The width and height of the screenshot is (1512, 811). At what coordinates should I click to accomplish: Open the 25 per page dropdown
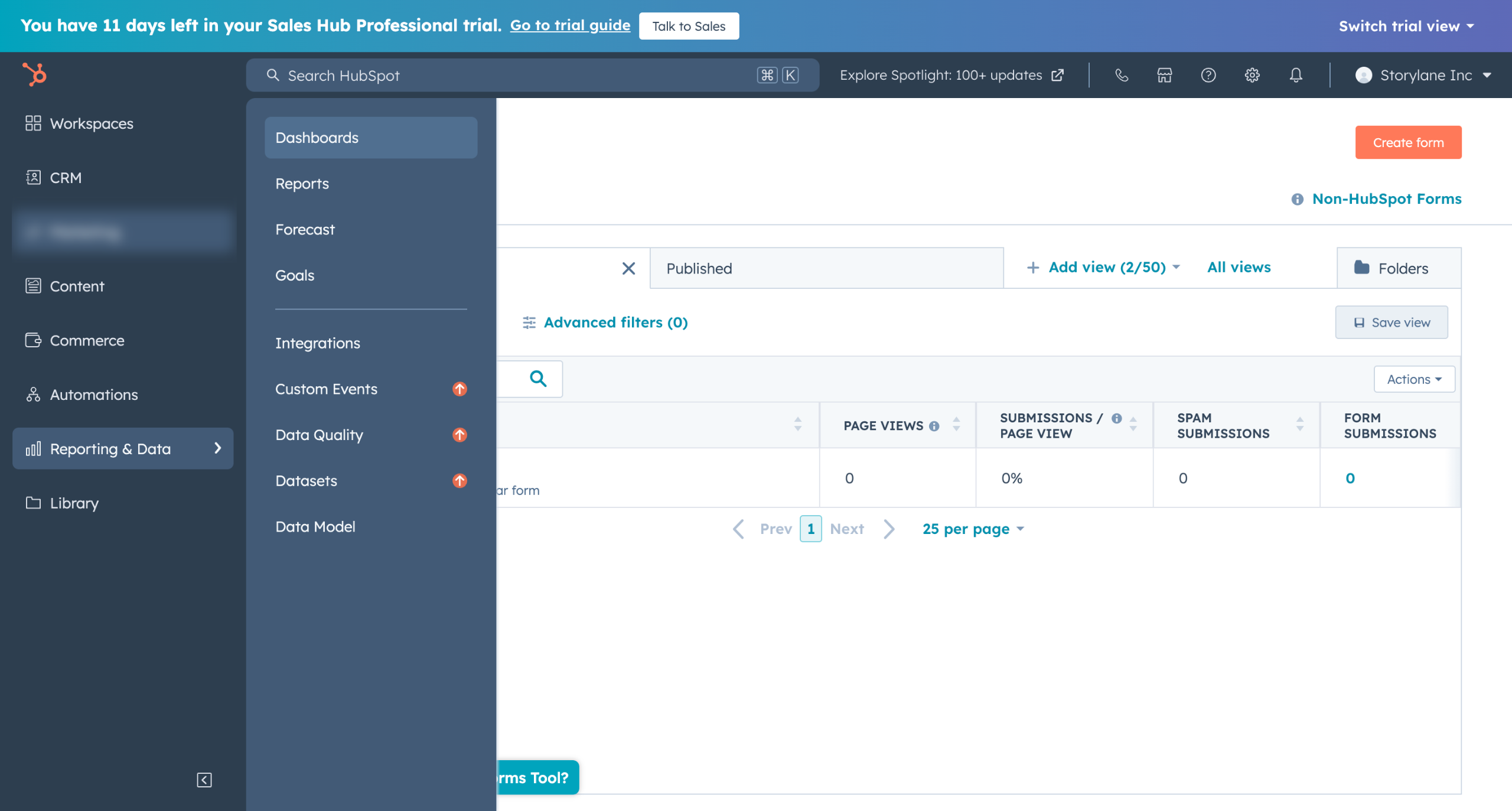(x=972, y=529)
